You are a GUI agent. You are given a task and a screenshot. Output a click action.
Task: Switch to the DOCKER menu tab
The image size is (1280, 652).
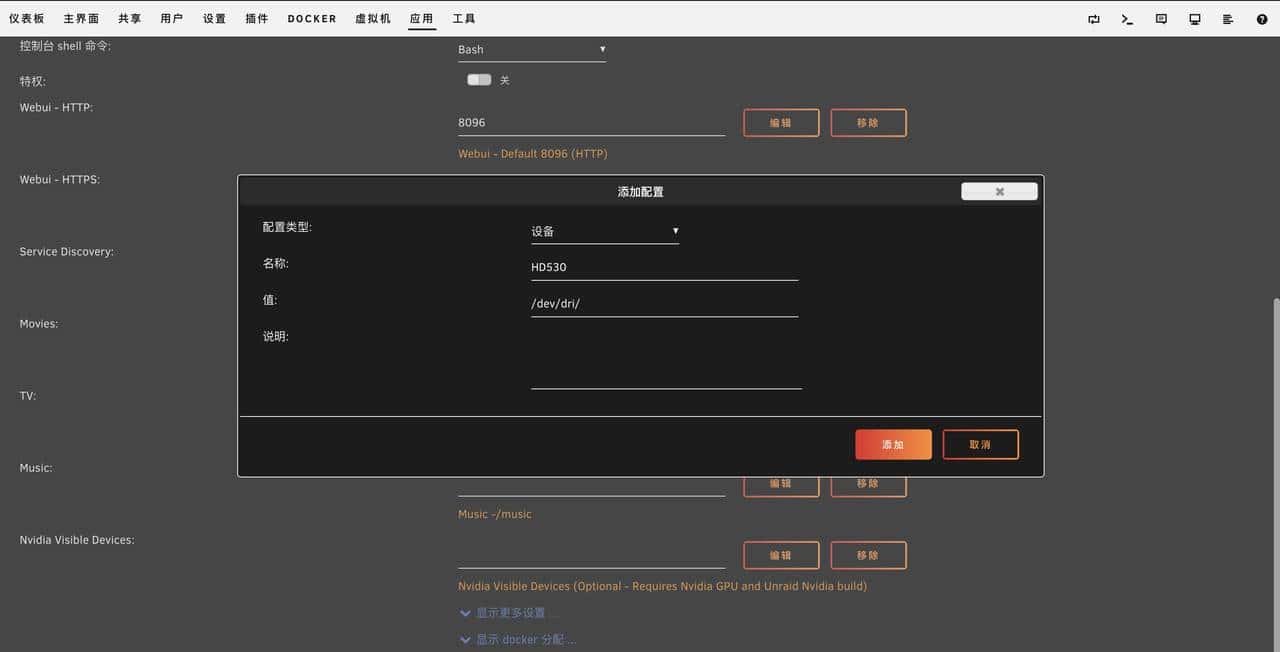tap(311, 17)
